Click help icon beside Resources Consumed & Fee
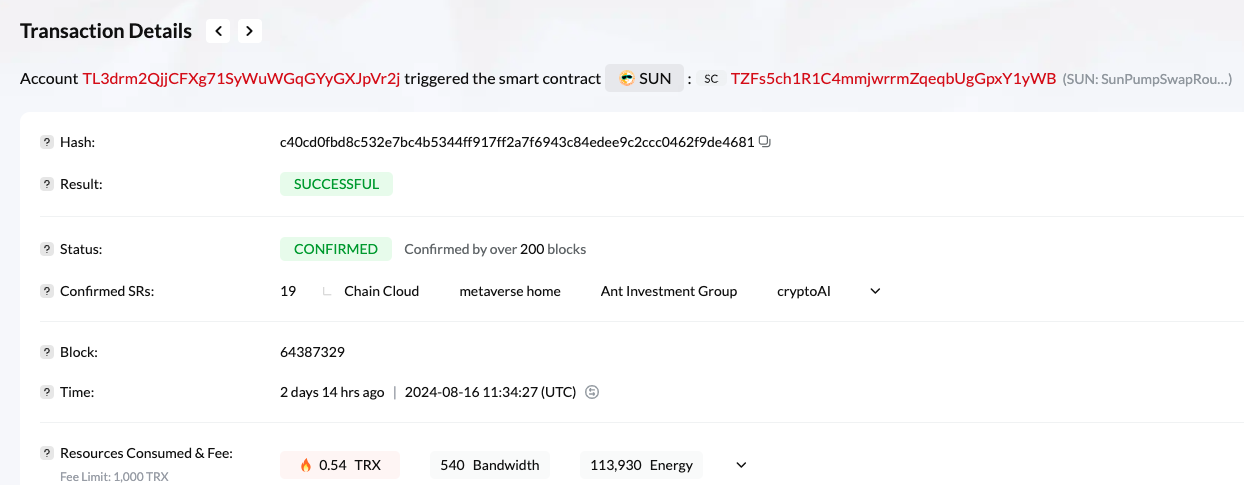 click(x=46, y=453)
